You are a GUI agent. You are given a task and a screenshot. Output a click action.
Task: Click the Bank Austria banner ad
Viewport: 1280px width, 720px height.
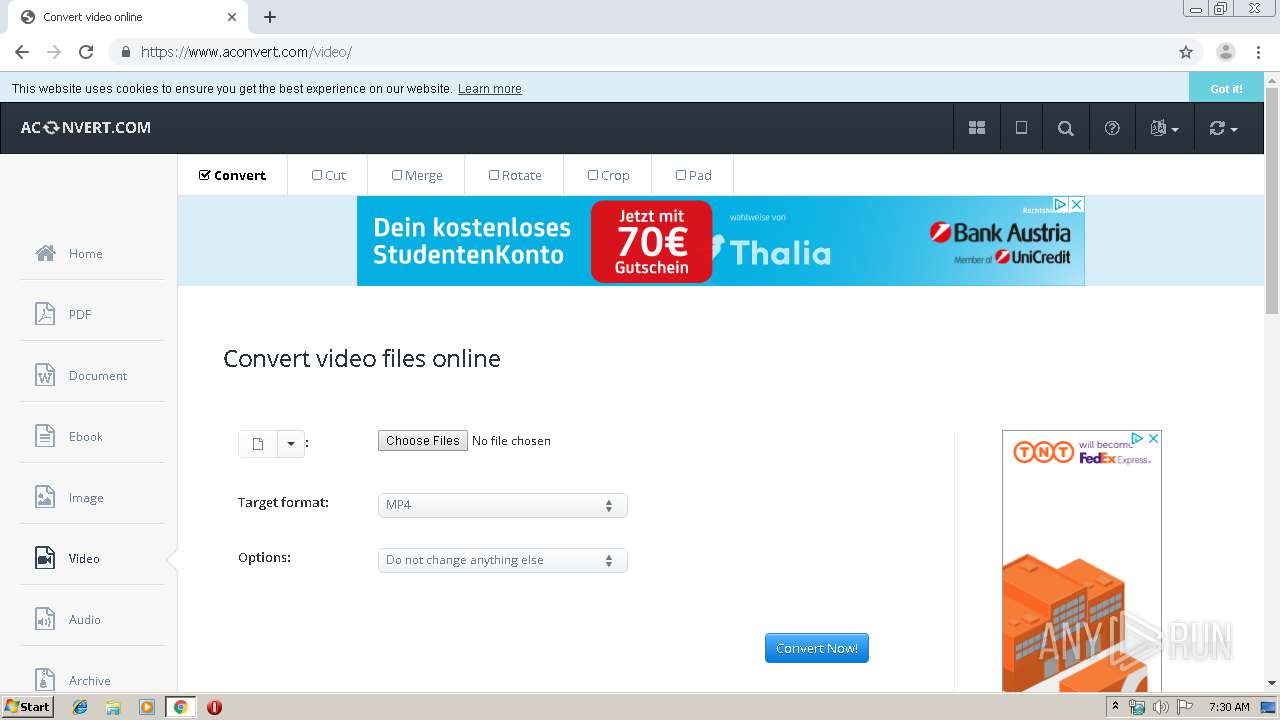coord(720,241)
